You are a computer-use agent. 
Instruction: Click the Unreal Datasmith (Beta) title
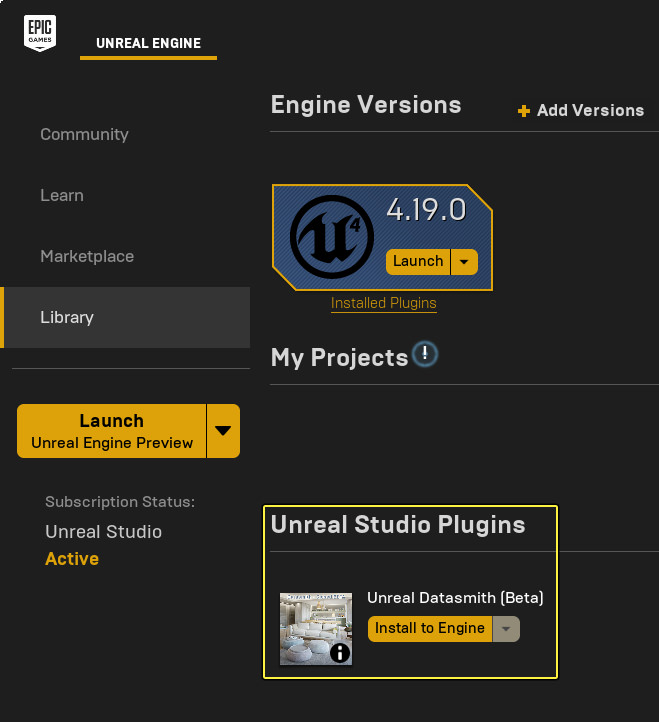455,598
